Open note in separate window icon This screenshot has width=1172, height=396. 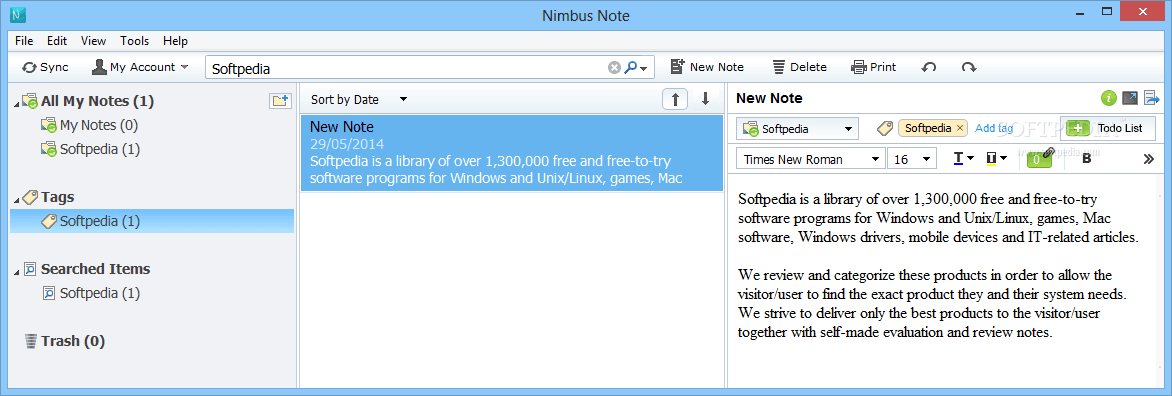coord(1130,98)
